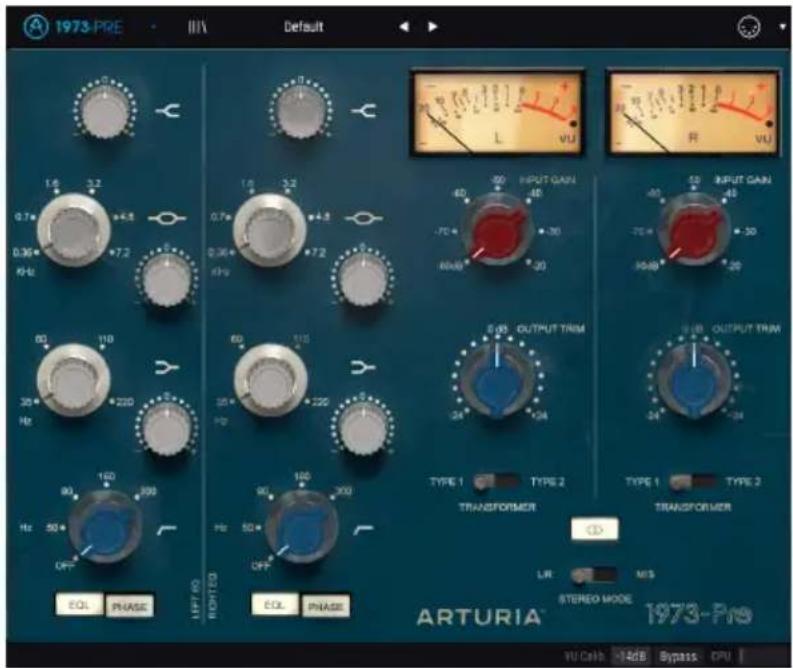Screen dimensions: 793x668
Task: Click the right blue OUTPUT TRIM knob
Action: pyautogui.click(x=693, y=380)
